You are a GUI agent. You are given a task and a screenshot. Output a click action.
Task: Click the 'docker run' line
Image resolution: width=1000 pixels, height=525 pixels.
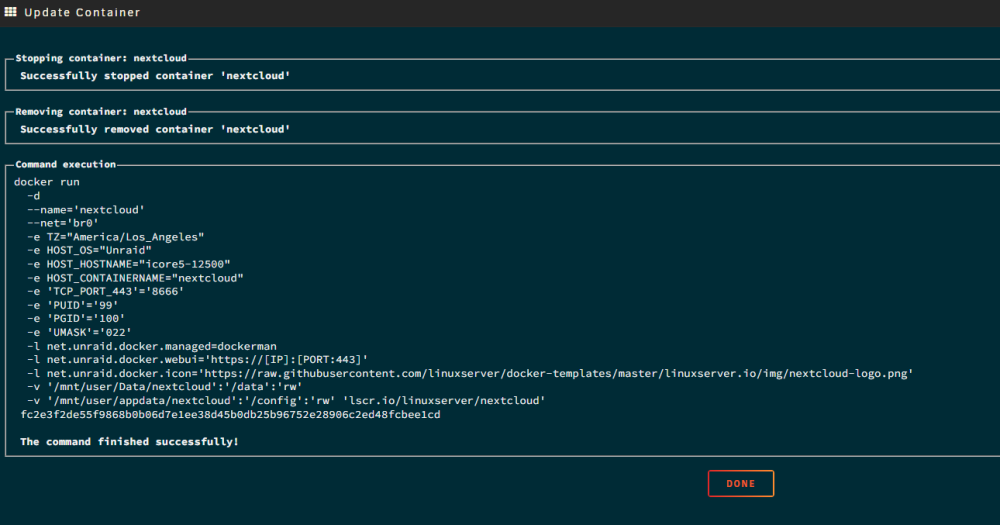[x=47, y=182]
